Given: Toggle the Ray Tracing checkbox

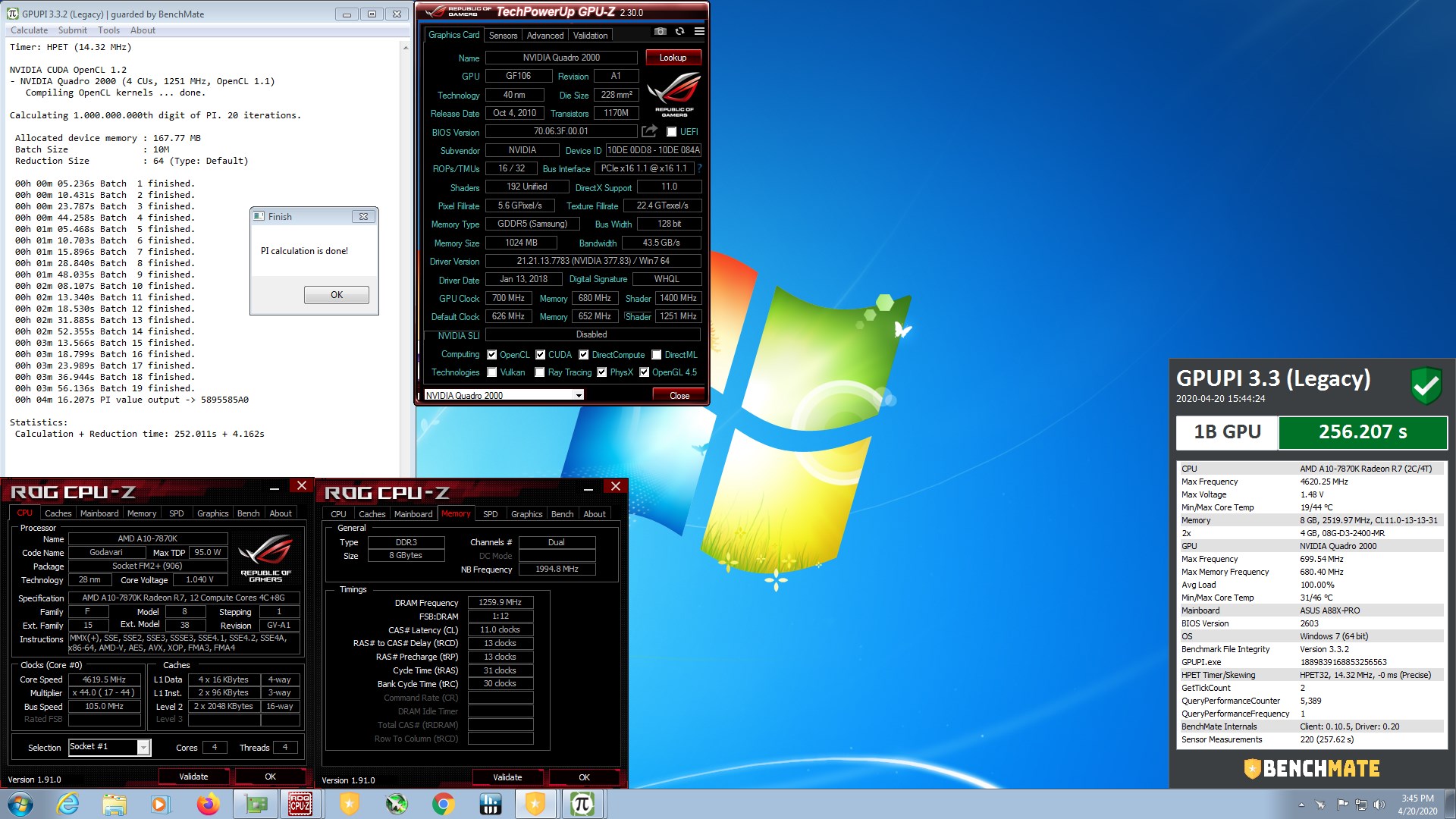Looking at the screenshot, I should coord(539,372).
